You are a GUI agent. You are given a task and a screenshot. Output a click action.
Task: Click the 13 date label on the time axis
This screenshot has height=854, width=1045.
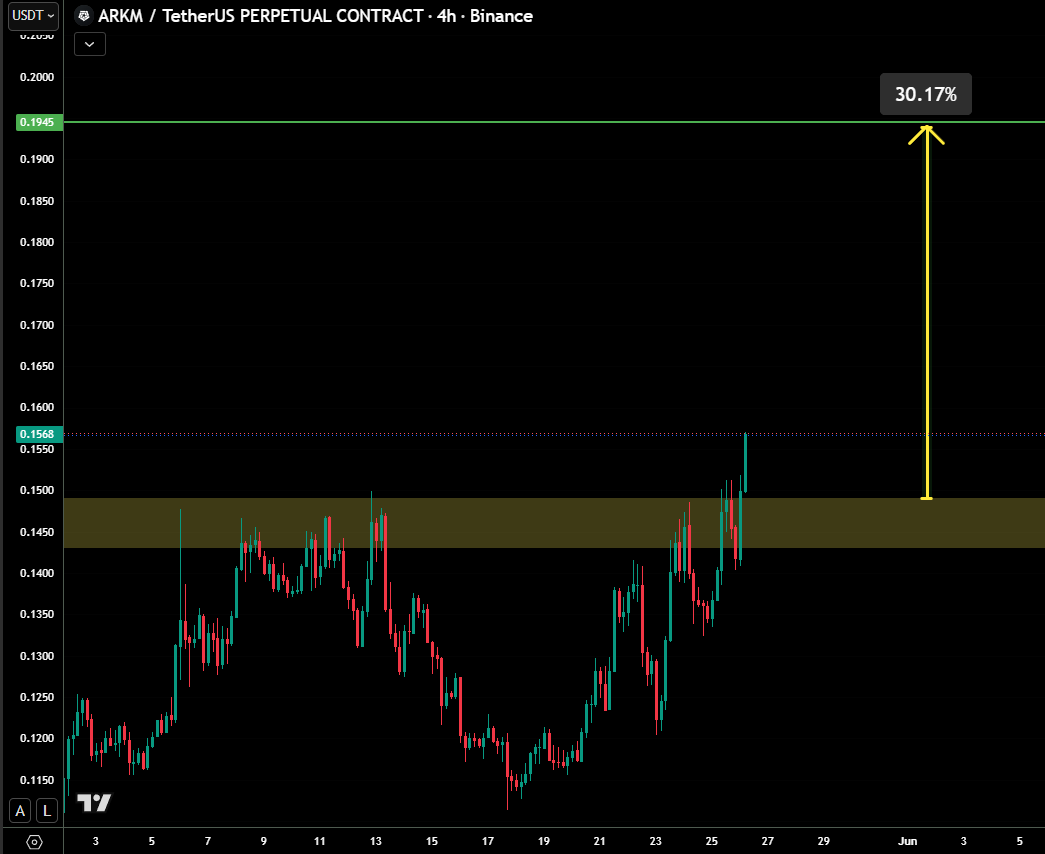376,841
